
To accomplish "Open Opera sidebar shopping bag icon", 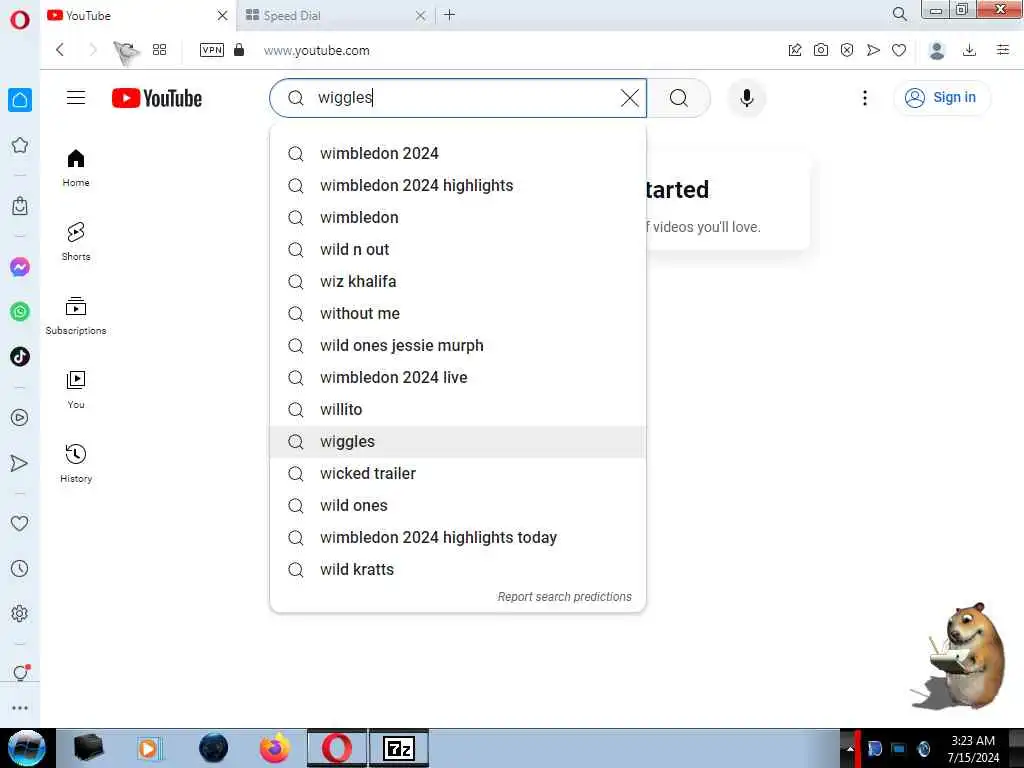I will pos(20,206).
